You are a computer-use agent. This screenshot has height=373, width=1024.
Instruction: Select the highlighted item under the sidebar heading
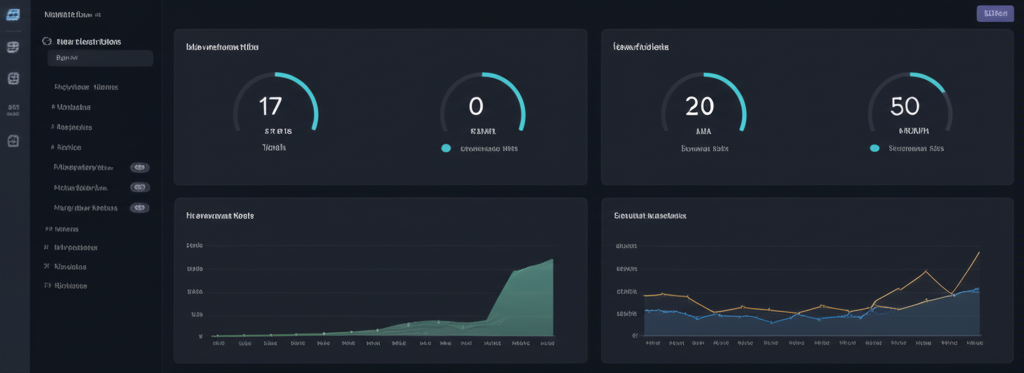pyautogui.click(x=100, y=58)
